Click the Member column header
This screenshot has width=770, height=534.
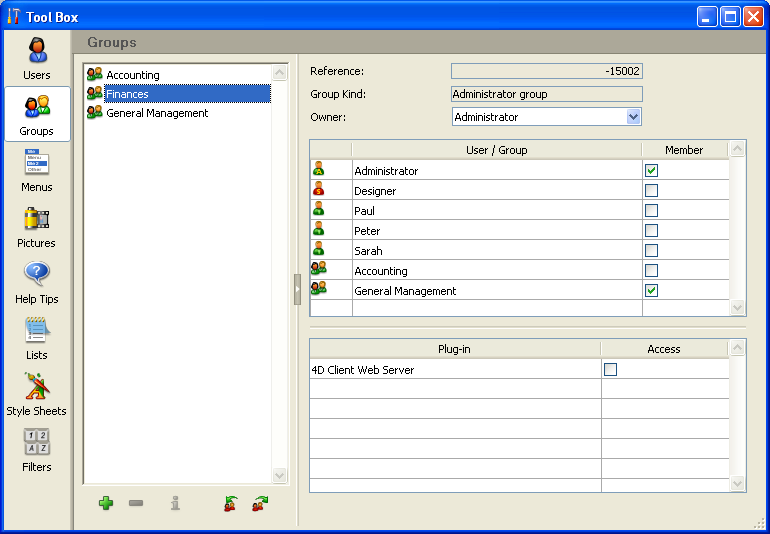(684, 150)
